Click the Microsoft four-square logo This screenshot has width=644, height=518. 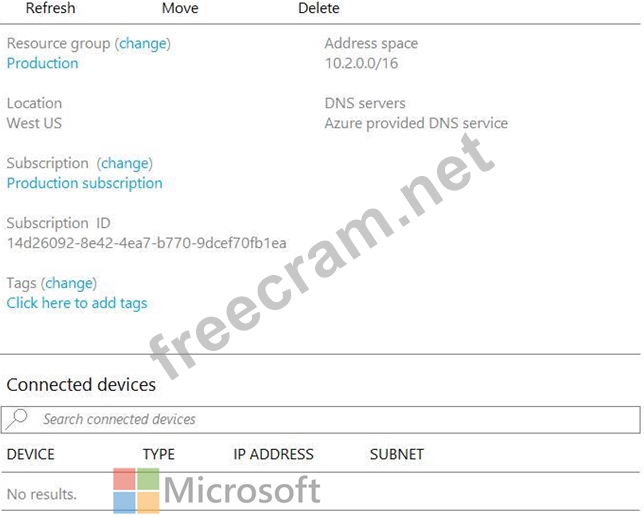[x=136, y=490]
